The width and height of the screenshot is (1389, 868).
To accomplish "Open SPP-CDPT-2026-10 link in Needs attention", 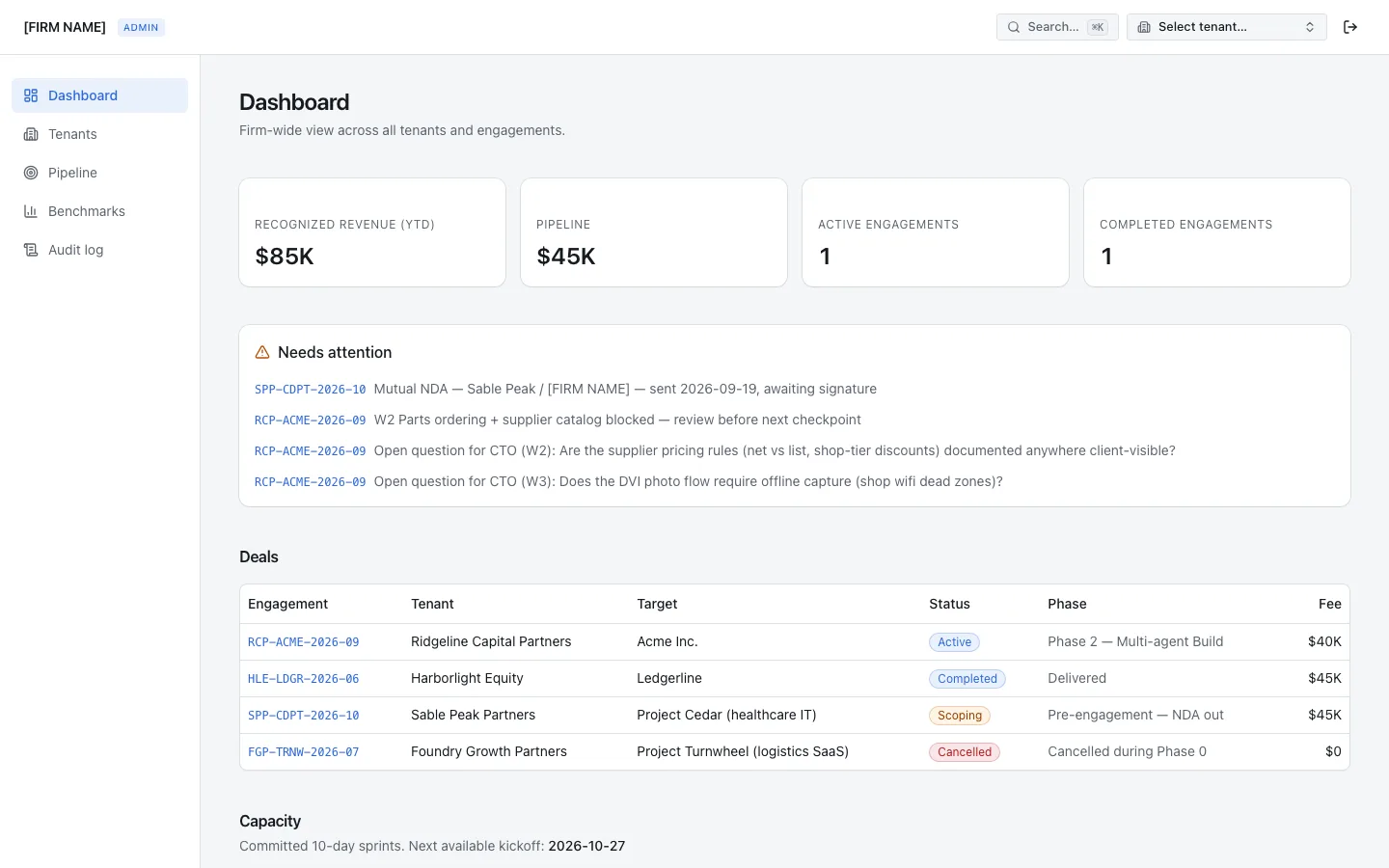I will click(310, 390).
